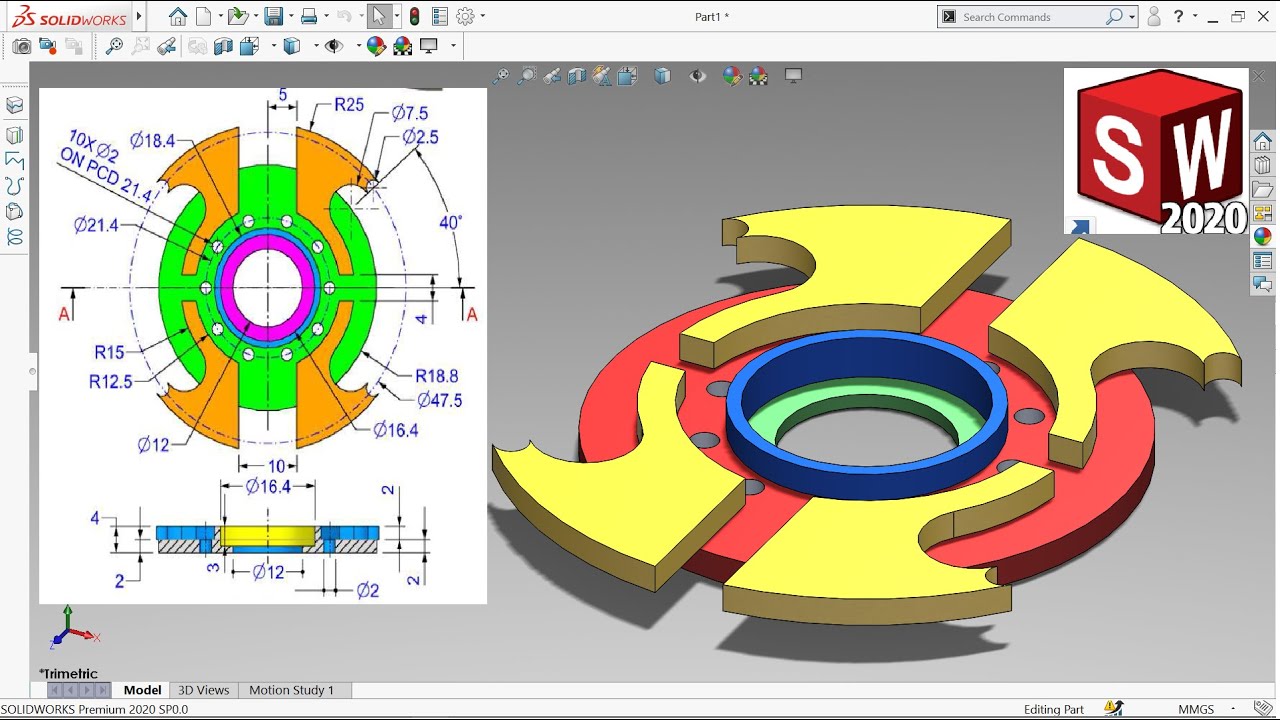Image resolution: width=1280 pixels, height=720 pixels.
Task: Expand the Select tool dropdown arrow
Action: point(397,16)
